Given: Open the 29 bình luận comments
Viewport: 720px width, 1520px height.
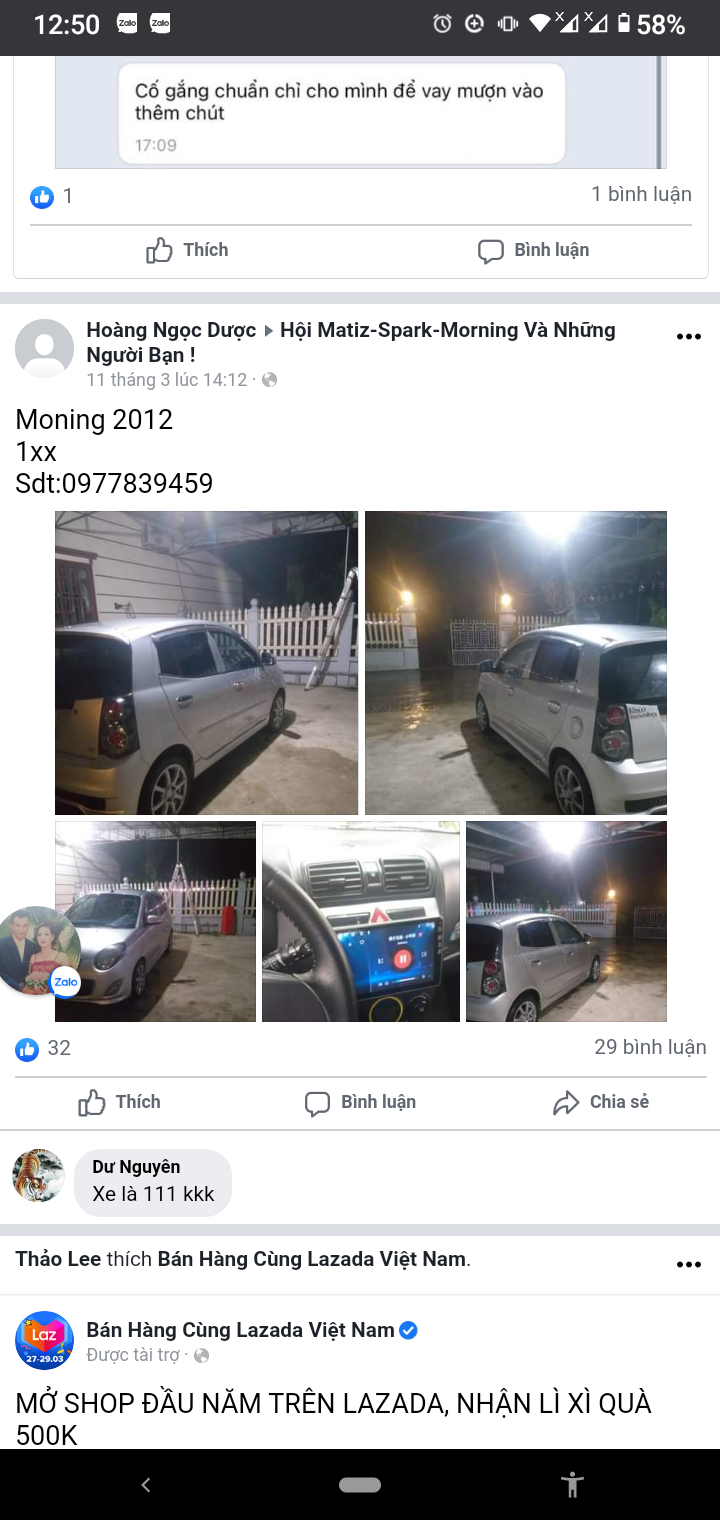Looking at the screenshot, I should coord(650,1047).
